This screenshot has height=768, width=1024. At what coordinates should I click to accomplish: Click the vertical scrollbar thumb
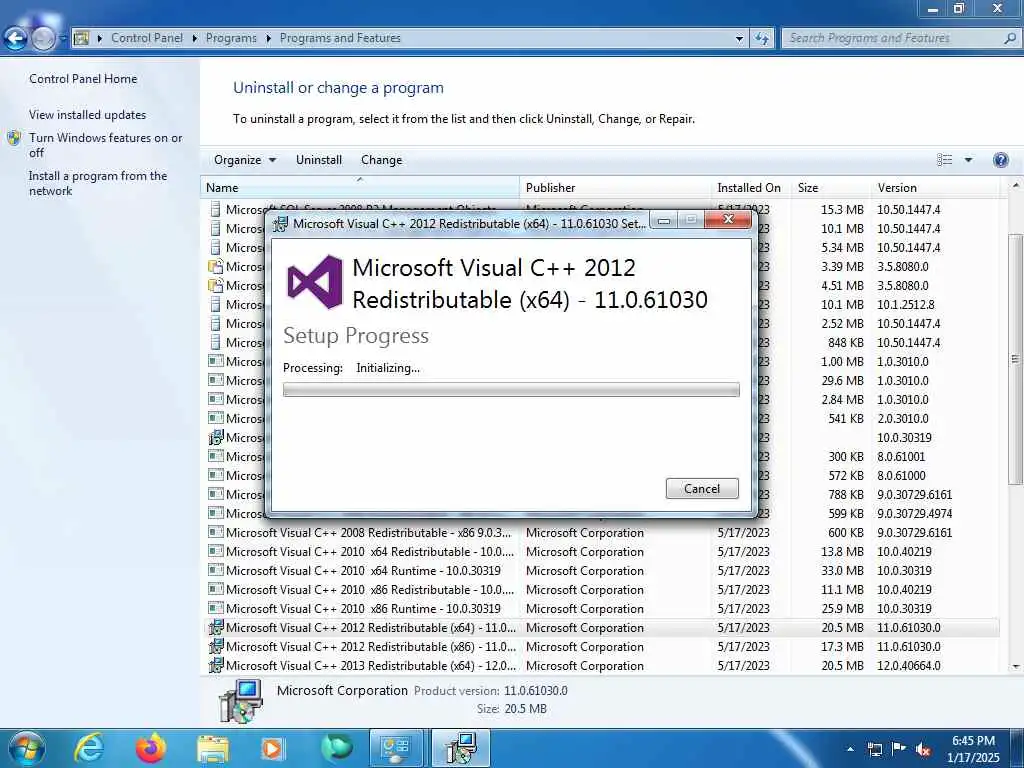(1015, 358)
